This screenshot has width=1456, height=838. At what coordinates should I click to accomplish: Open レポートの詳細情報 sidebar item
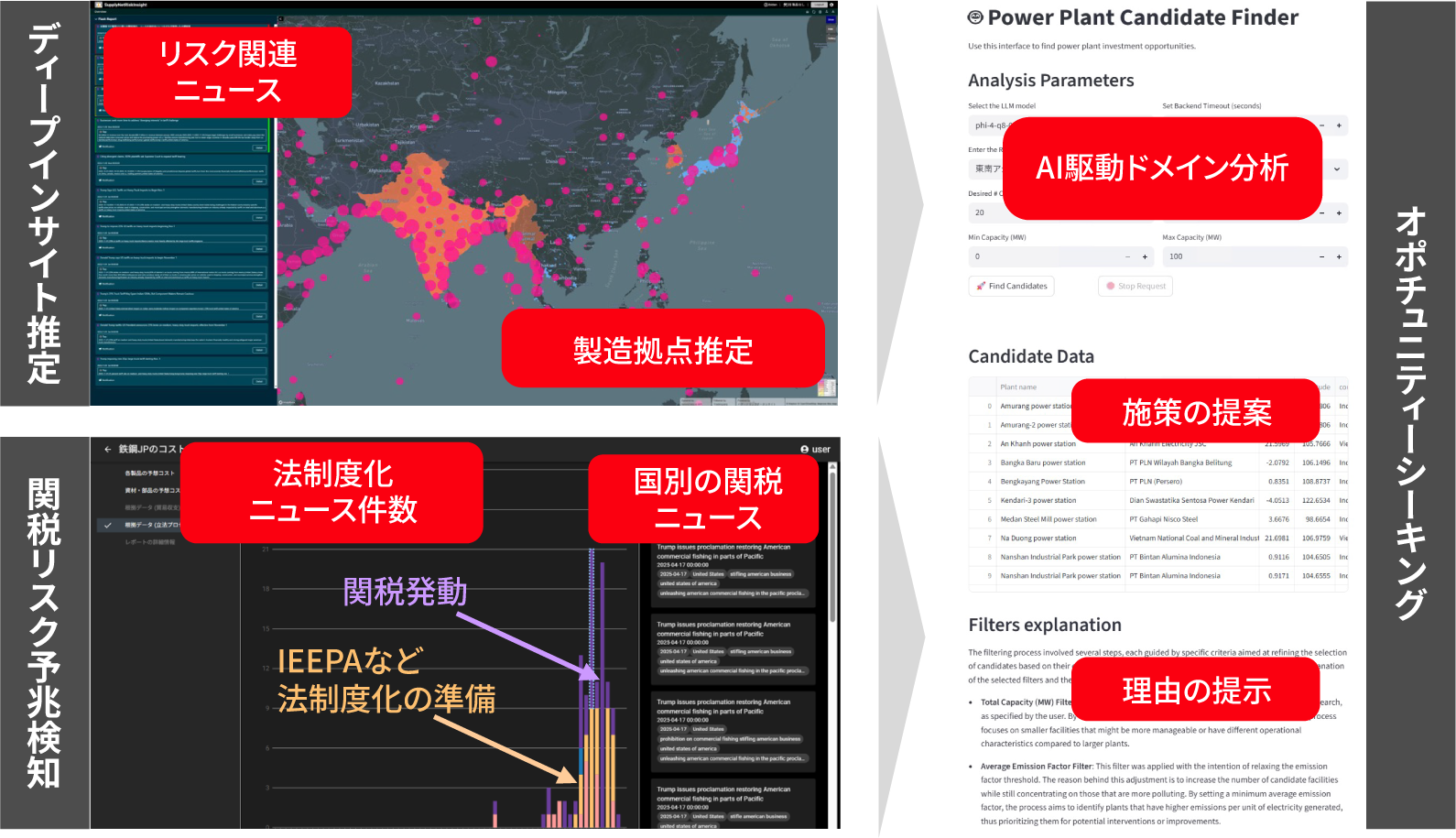(150, 542)
